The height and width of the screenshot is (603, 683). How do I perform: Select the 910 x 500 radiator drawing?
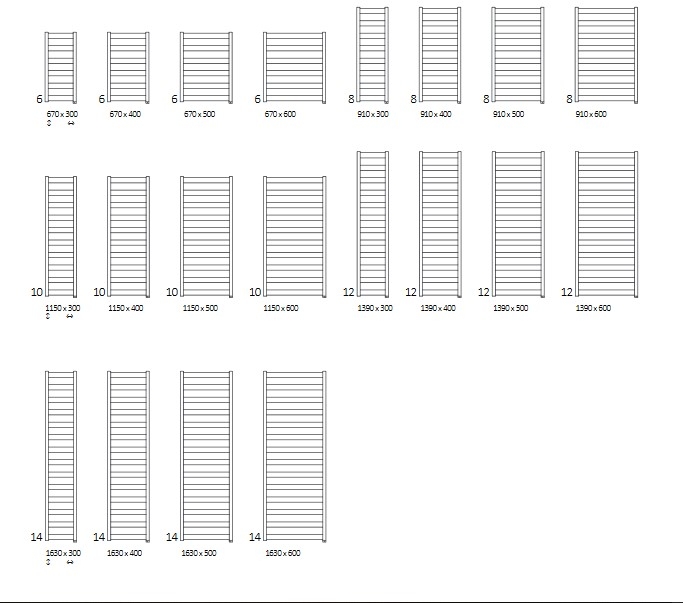pos(518,55)
